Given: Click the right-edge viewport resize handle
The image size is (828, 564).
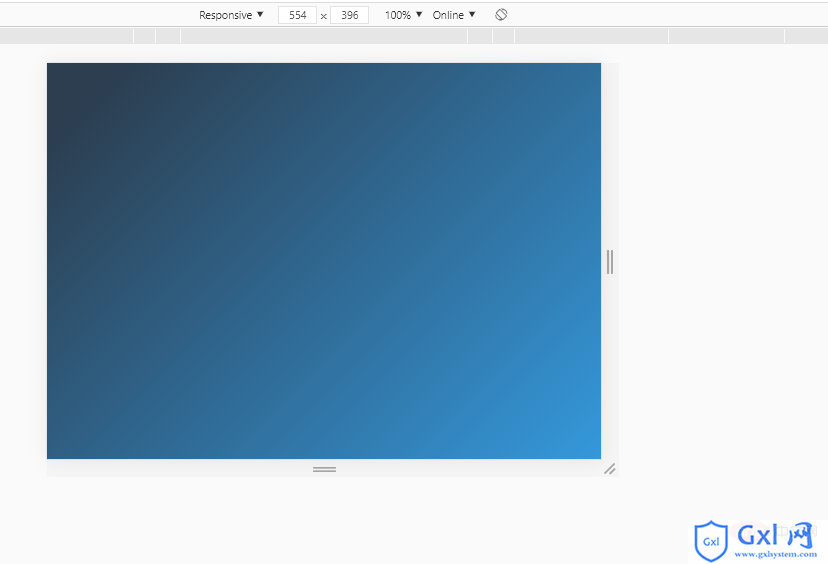Looking at the screenshot, I should [610, 261].
